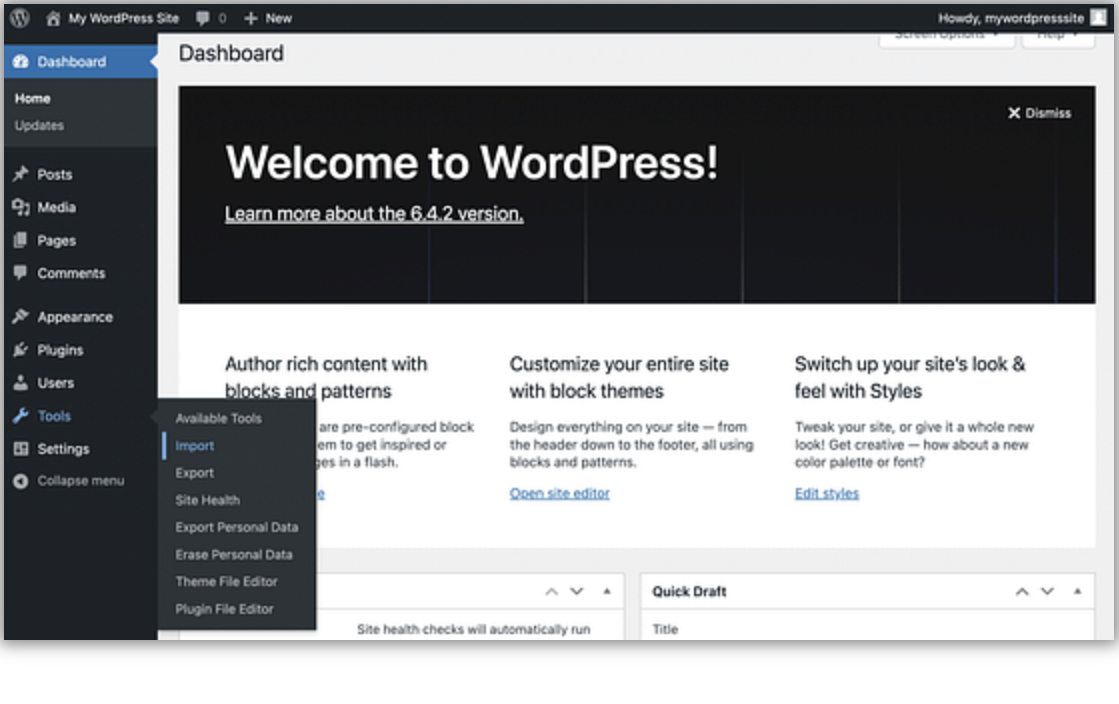Open Site Health from Tools flyout
The height and width of the screenshot is (704, 1119).
coord(208,500)
